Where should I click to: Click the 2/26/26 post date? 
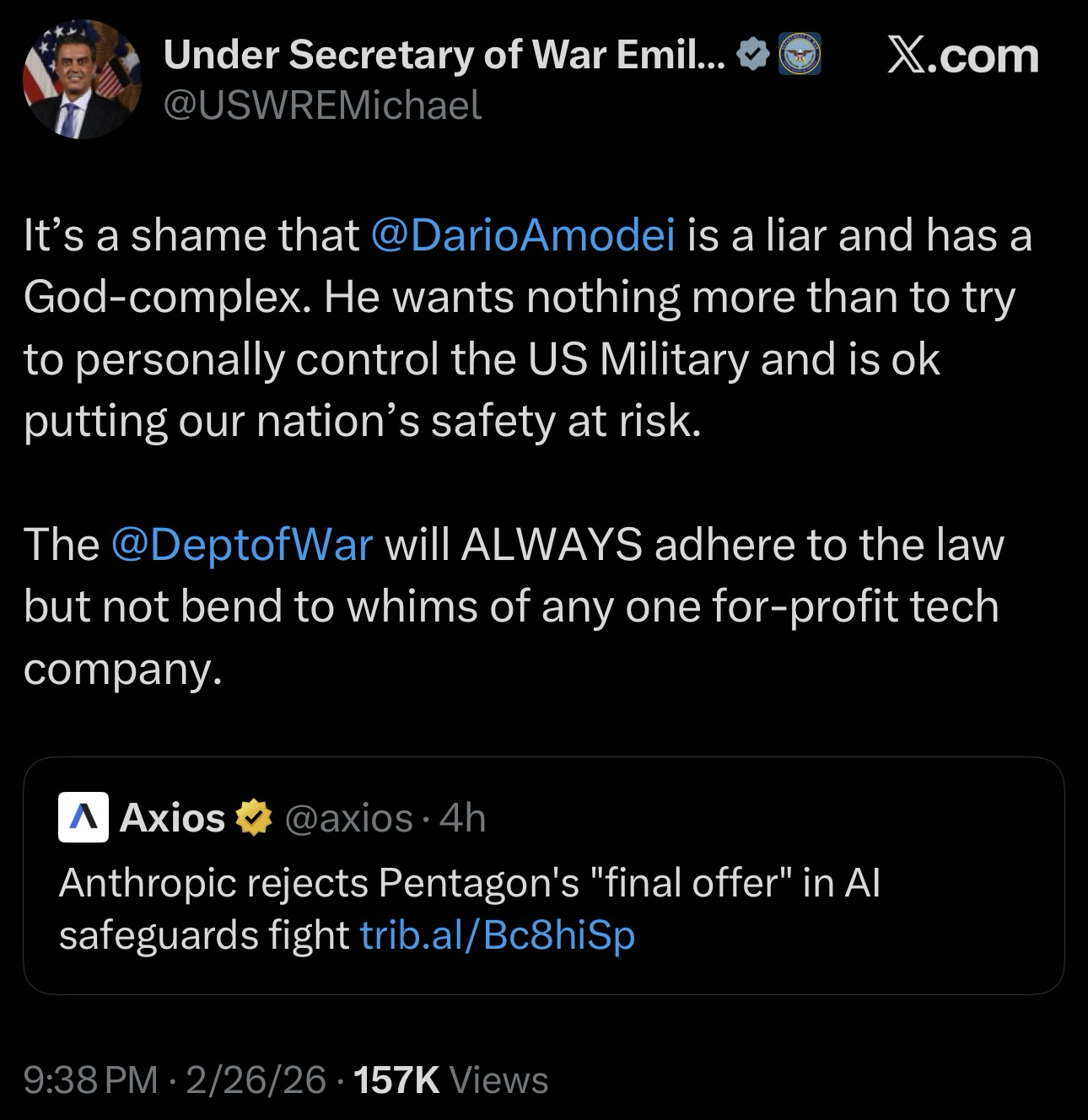[x=255, y=1079]
